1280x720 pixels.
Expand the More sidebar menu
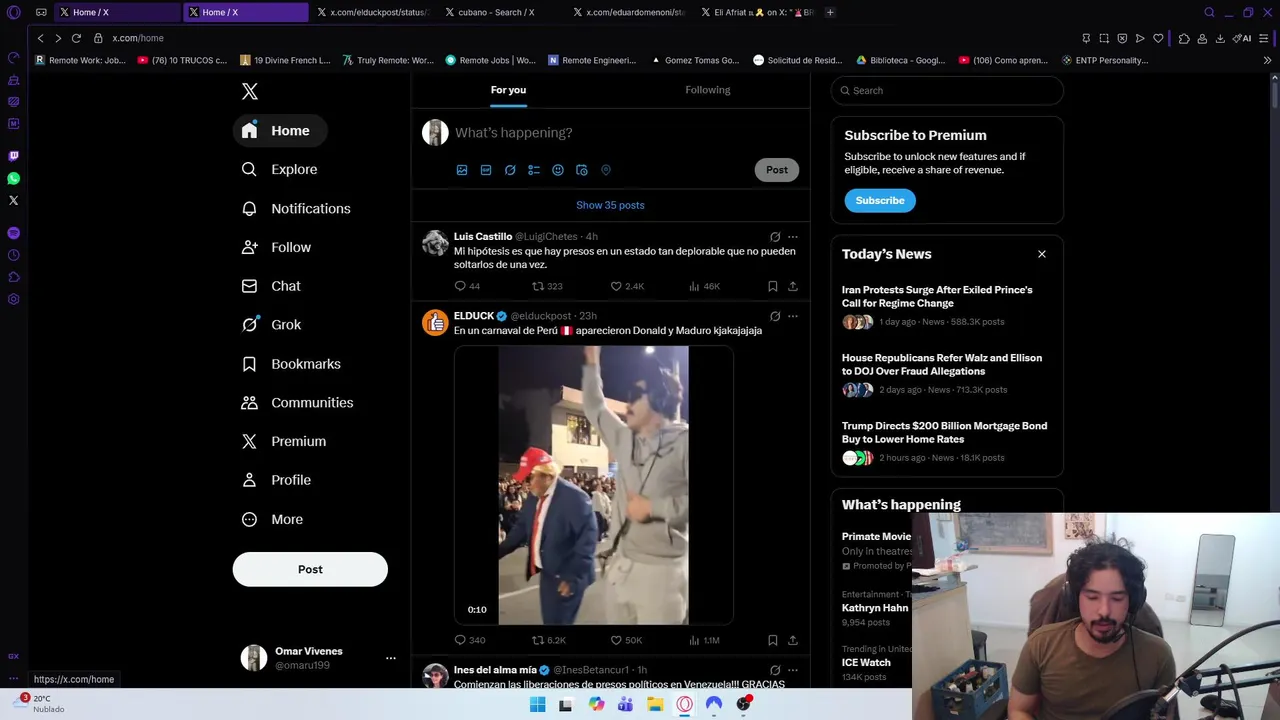tap(272, 519)
